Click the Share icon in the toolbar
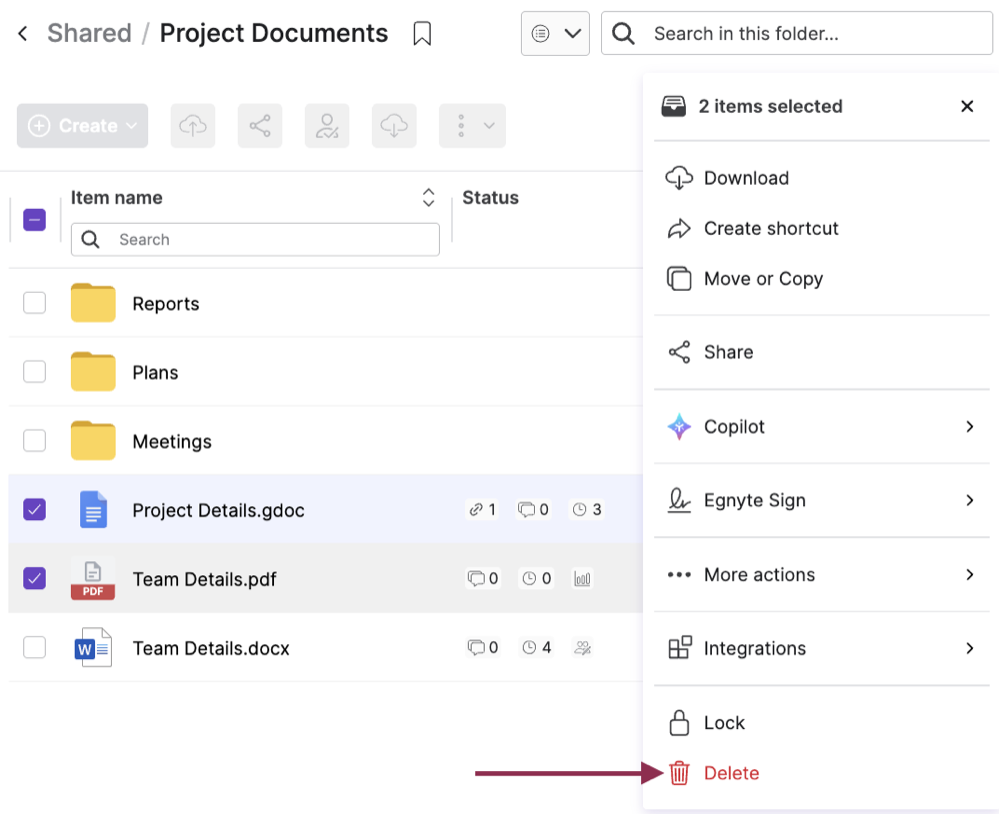Image resolution: width=999 pixels, height=814 pixels. pos(260,125)
